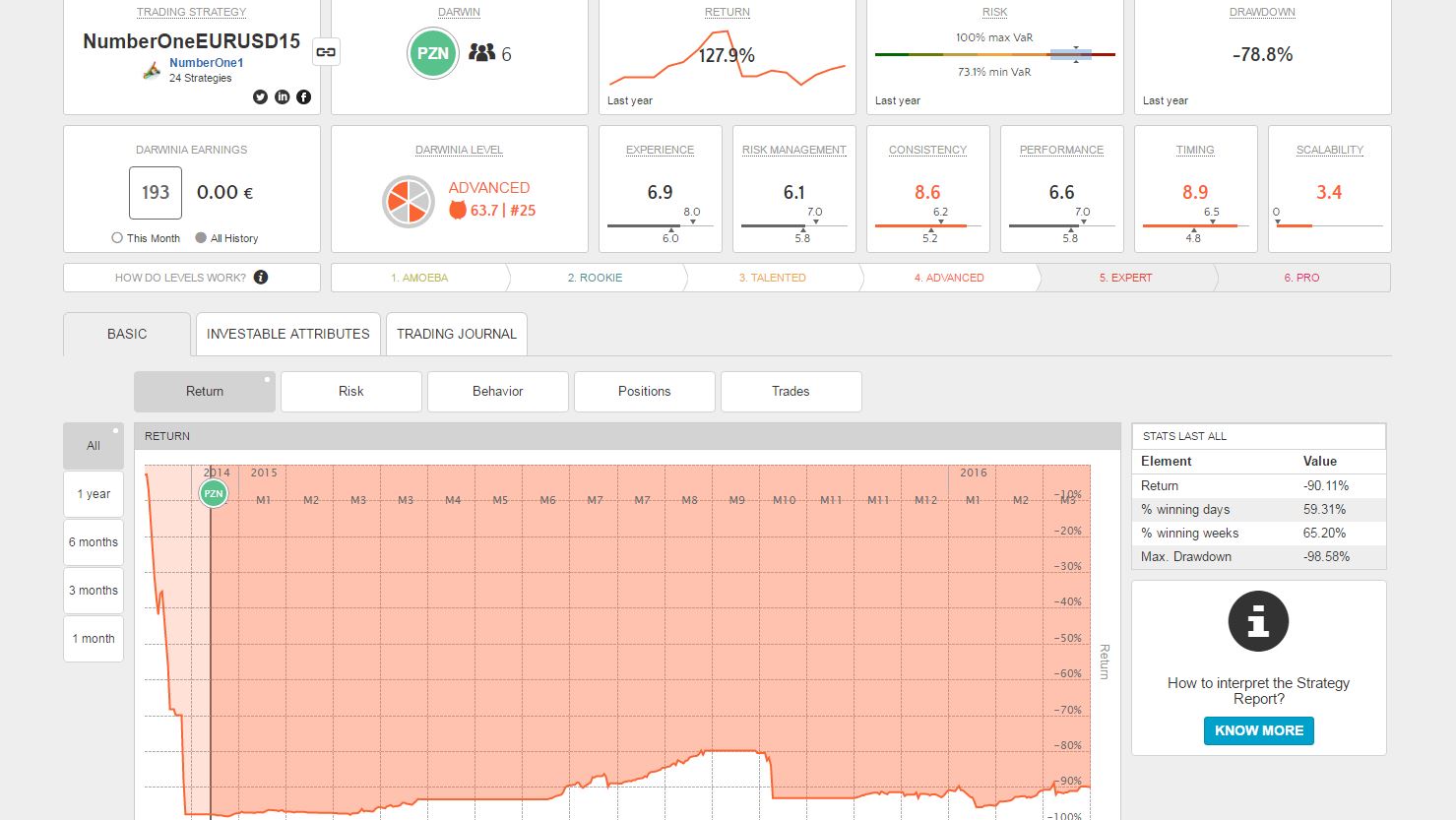Viewport: 1456px width, 820px height.
Task: Click the Know More button
Action: pos(1259,730)
